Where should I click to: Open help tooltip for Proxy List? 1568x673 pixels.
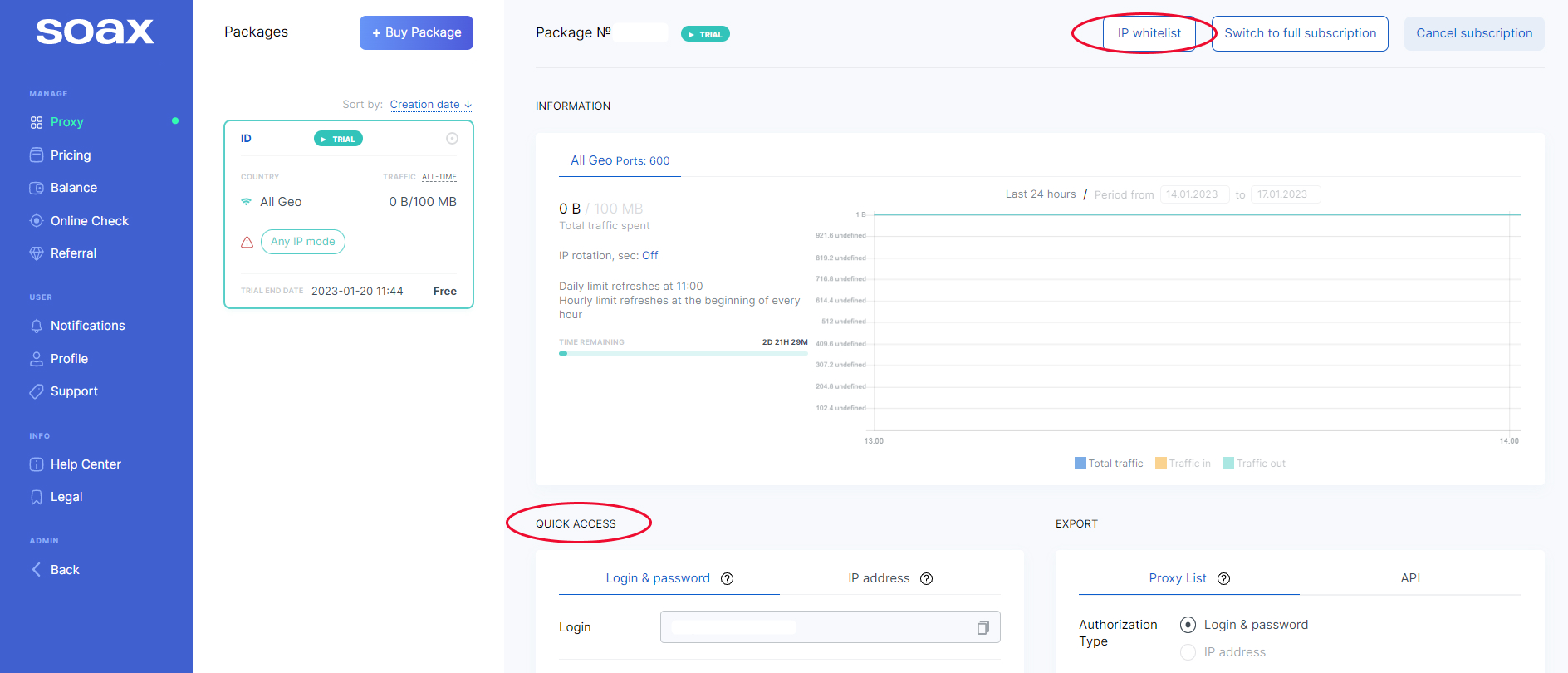click(1224, 579)
